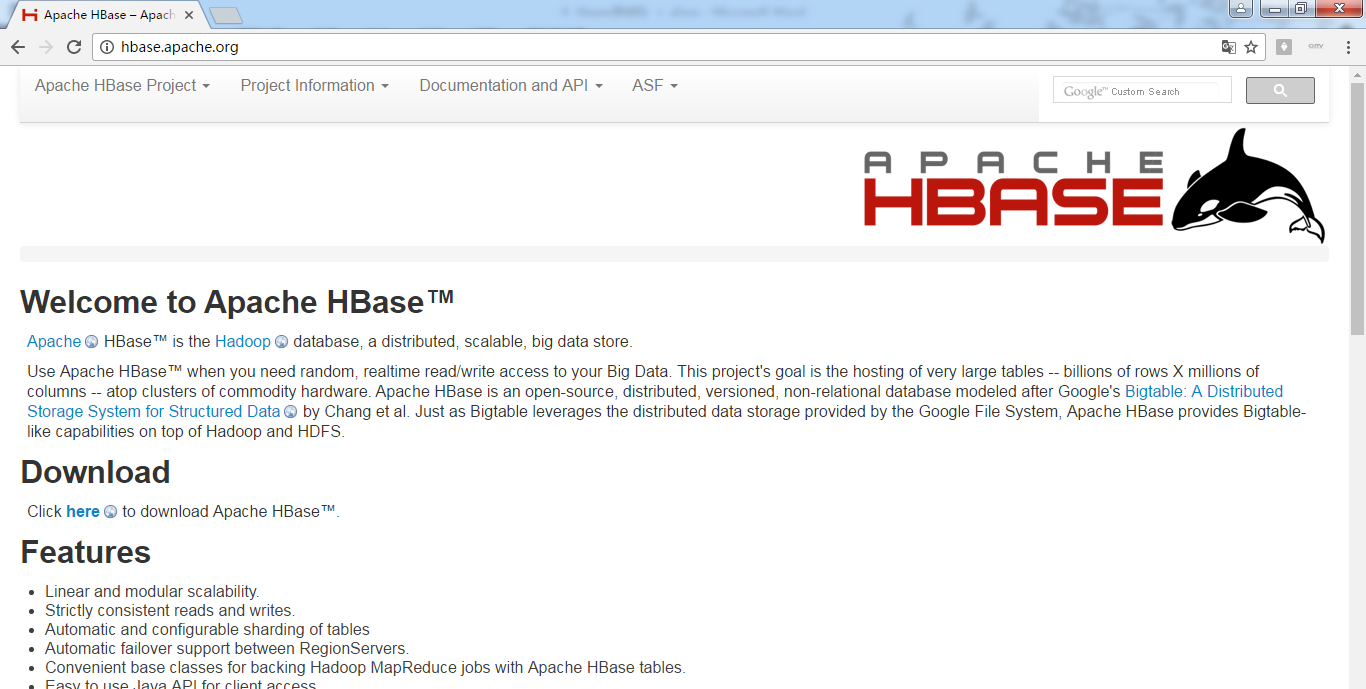Open the translate page icon

pos(1228,47)
